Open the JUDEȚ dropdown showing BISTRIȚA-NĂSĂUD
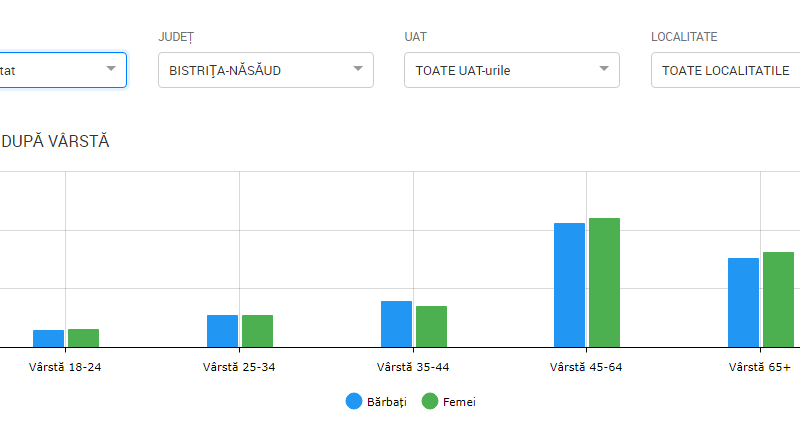This screenshot has height=440, width=800. pos(265,70)
